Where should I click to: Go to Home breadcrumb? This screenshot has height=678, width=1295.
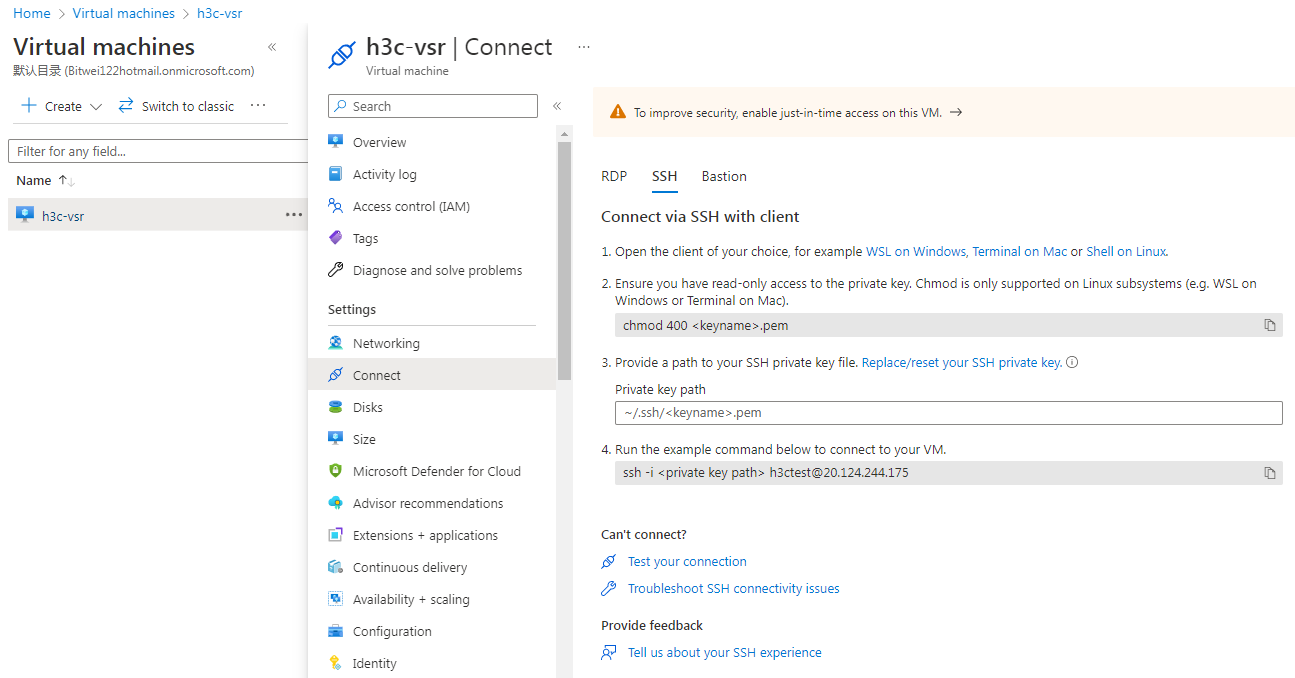pyautogui.click(x=32, y=13)
